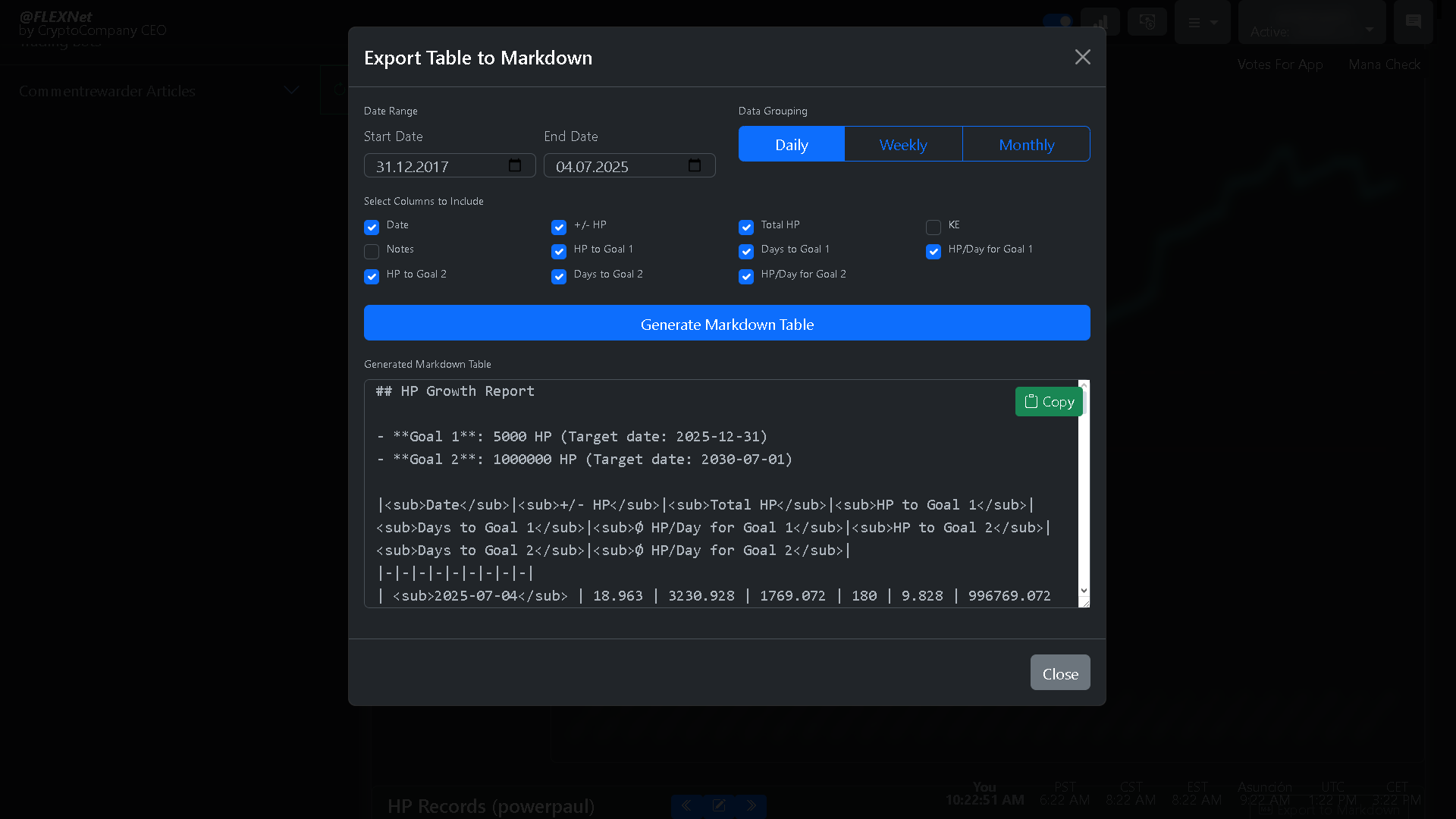
Task: Switch data grouping to Weekly
Action: (903, 144)
